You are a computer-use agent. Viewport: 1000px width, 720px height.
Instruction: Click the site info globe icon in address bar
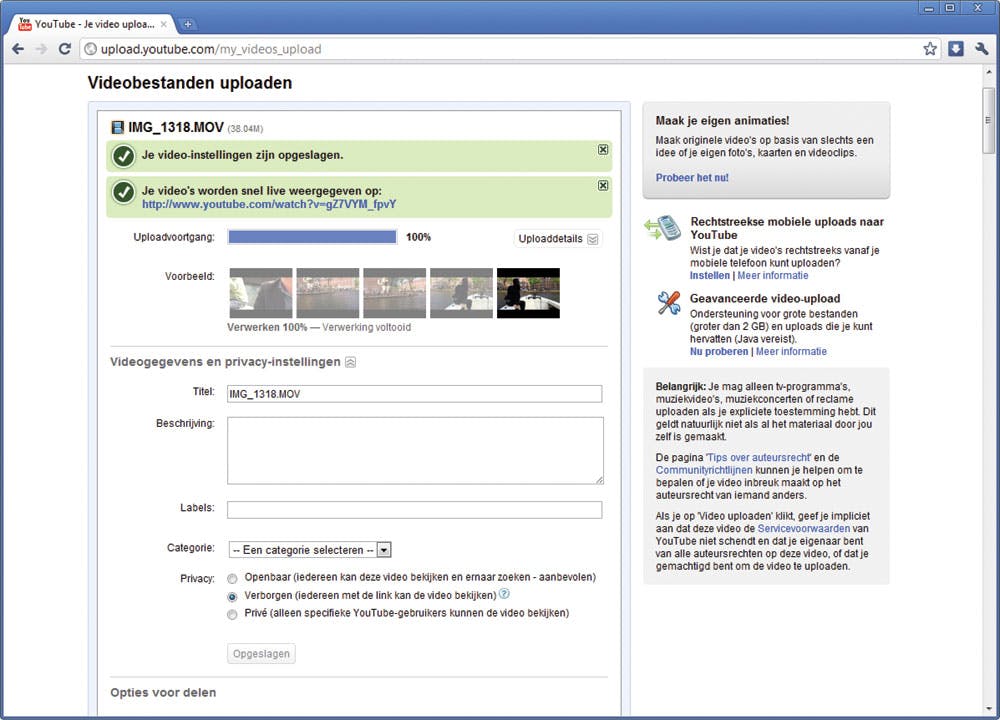(x=91, y=49)
